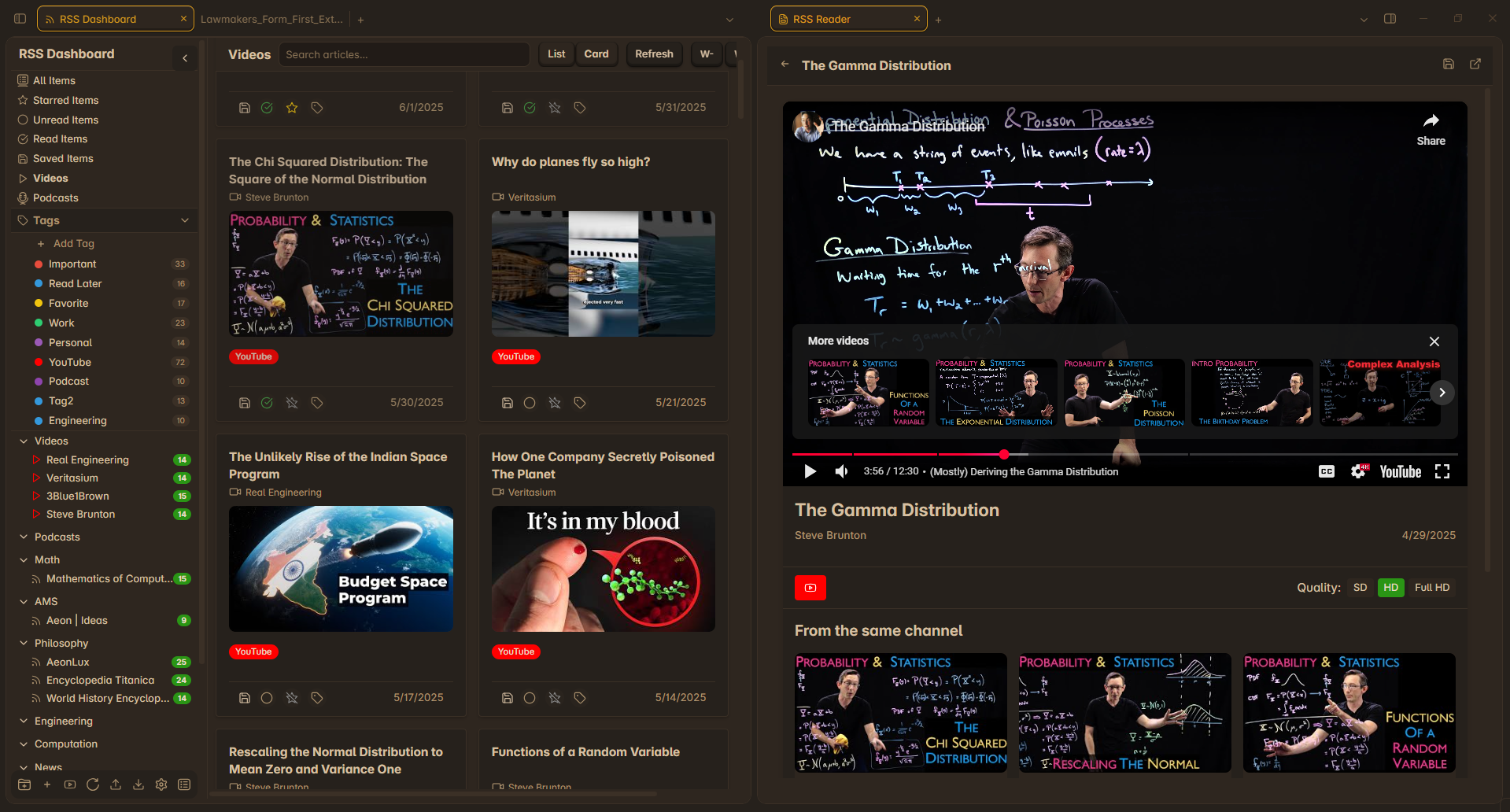Go back using arrow beside The Gamma Distribution

[785, 65]
